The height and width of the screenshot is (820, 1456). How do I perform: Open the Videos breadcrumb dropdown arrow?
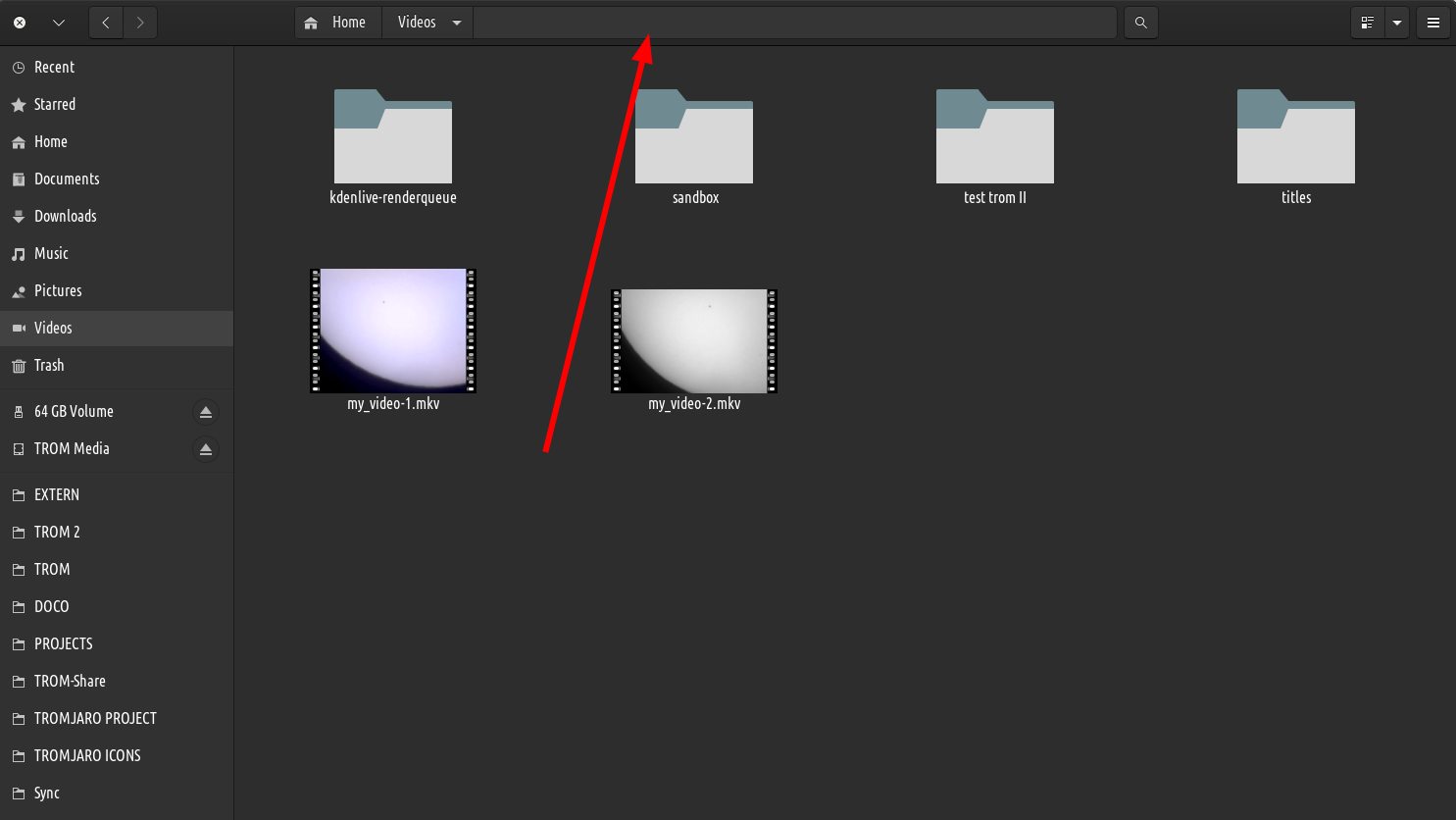[x=454, y=22]
